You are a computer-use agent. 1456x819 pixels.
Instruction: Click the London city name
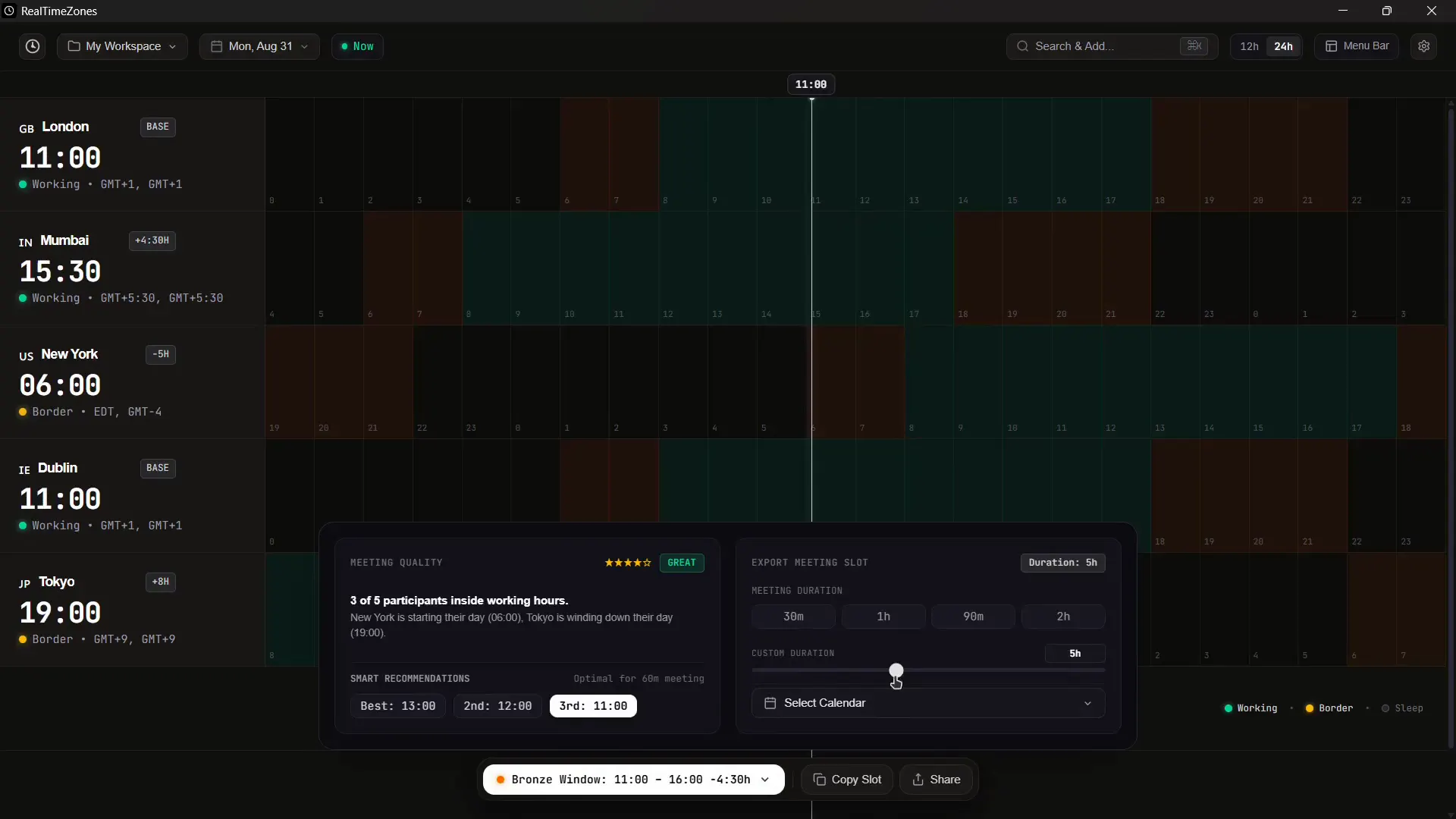point(65,127)
